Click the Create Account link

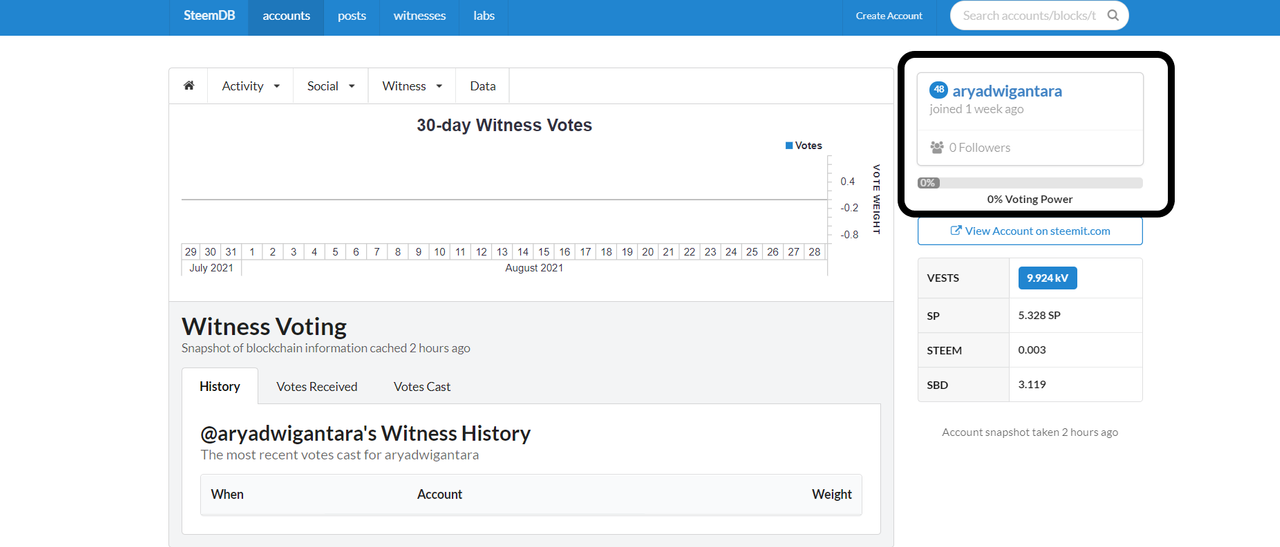889,16
